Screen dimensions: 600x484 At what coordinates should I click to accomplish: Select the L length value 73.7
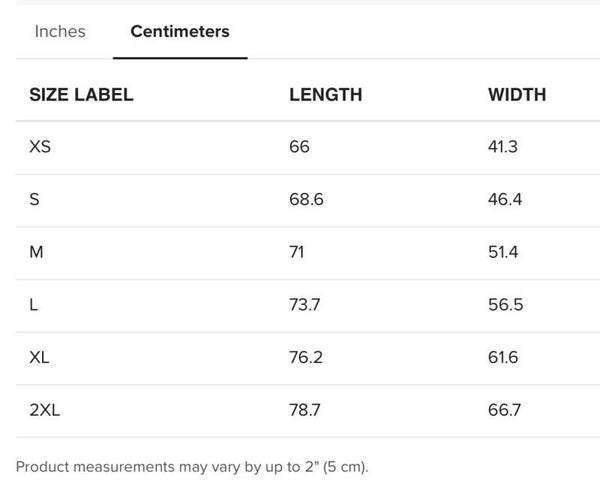click(x=304, y=304)
